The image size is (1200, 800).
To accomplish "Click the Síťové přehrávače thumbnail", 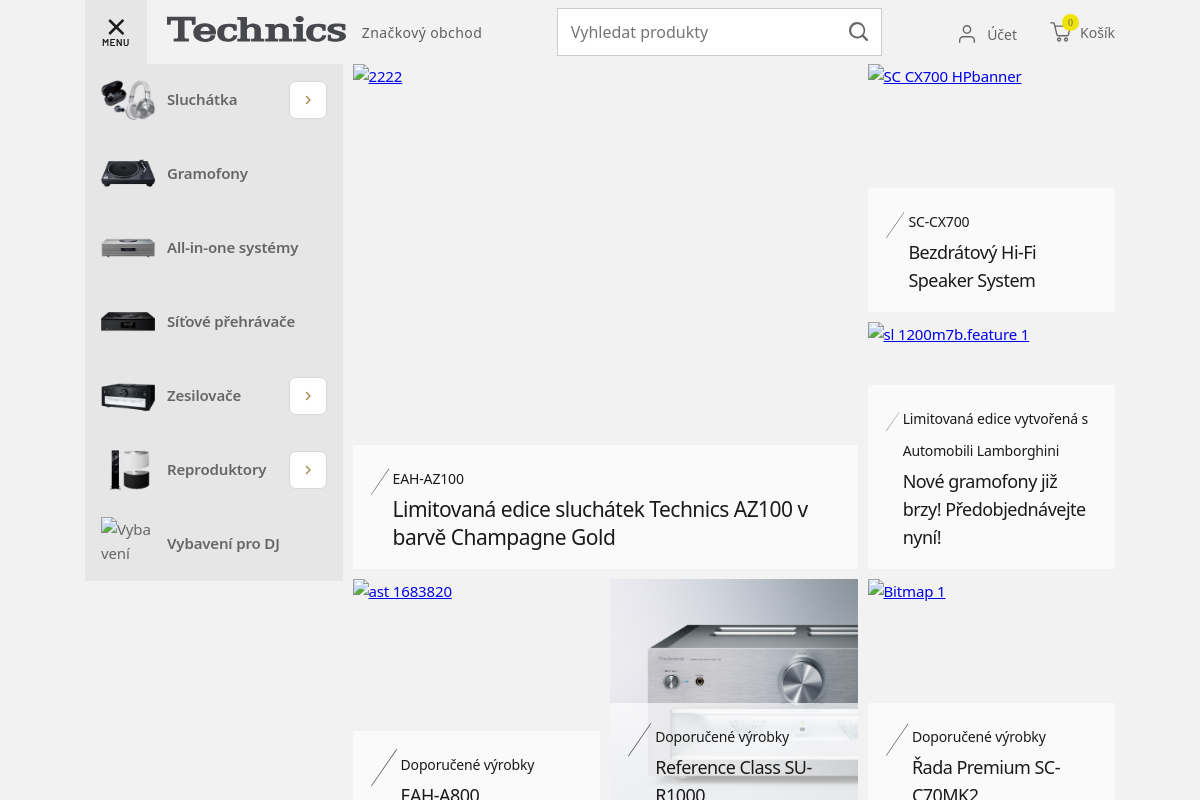I will 128,322.
